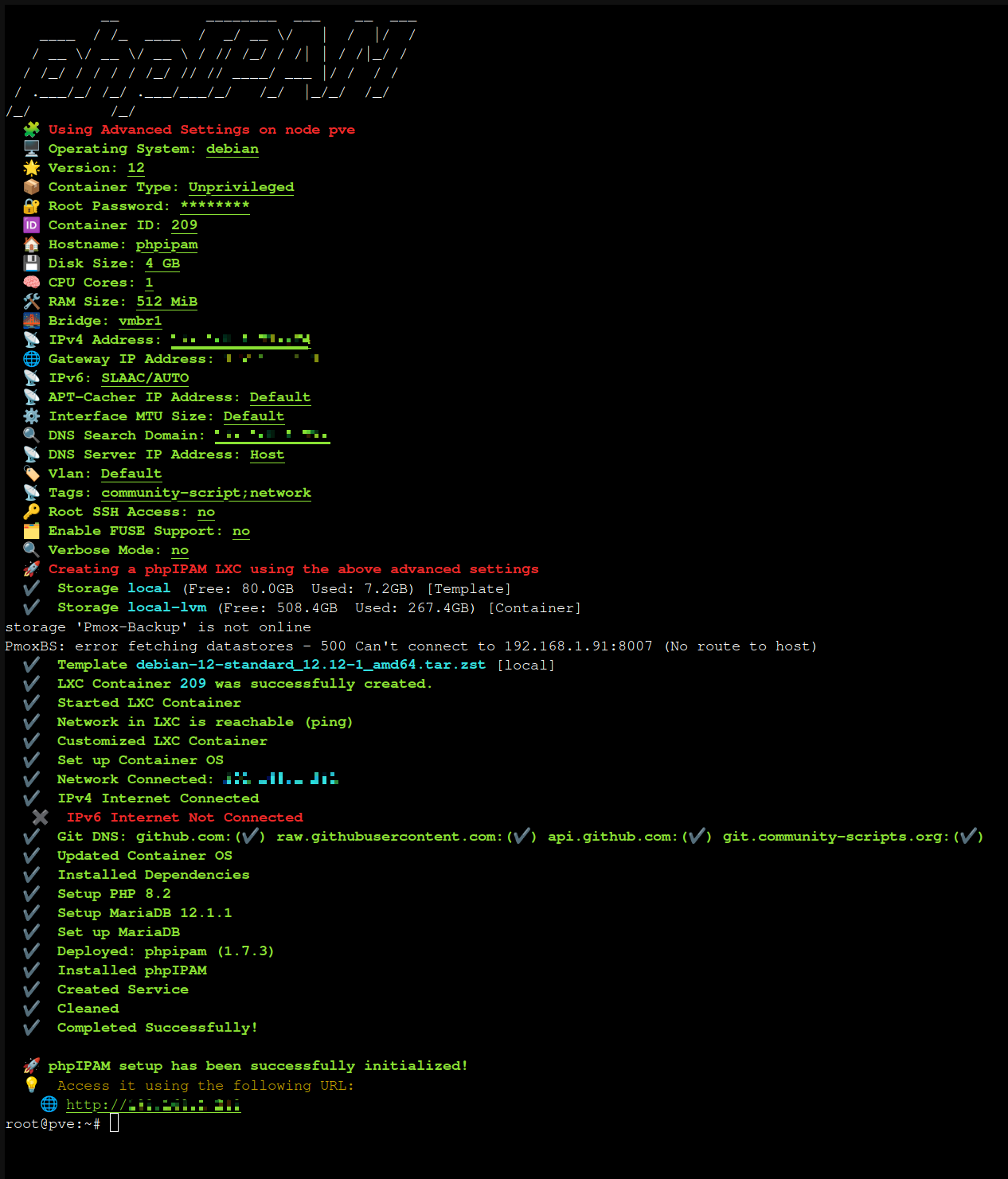Click the X mark beside IPv6 Internet Not Connected
The image size is (1008, 1179).
click(41, 818)
